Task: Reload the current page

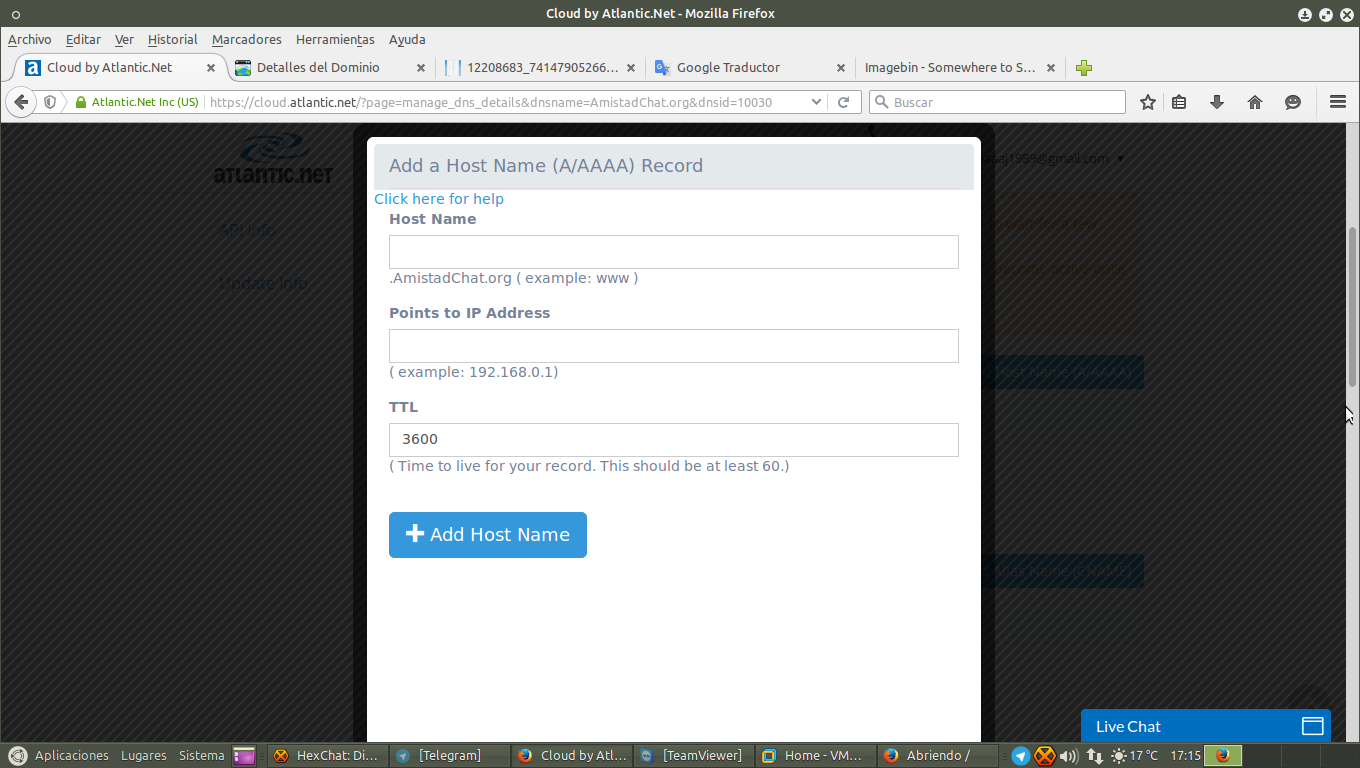Action: pyautogui.click(x=844, y=102)
